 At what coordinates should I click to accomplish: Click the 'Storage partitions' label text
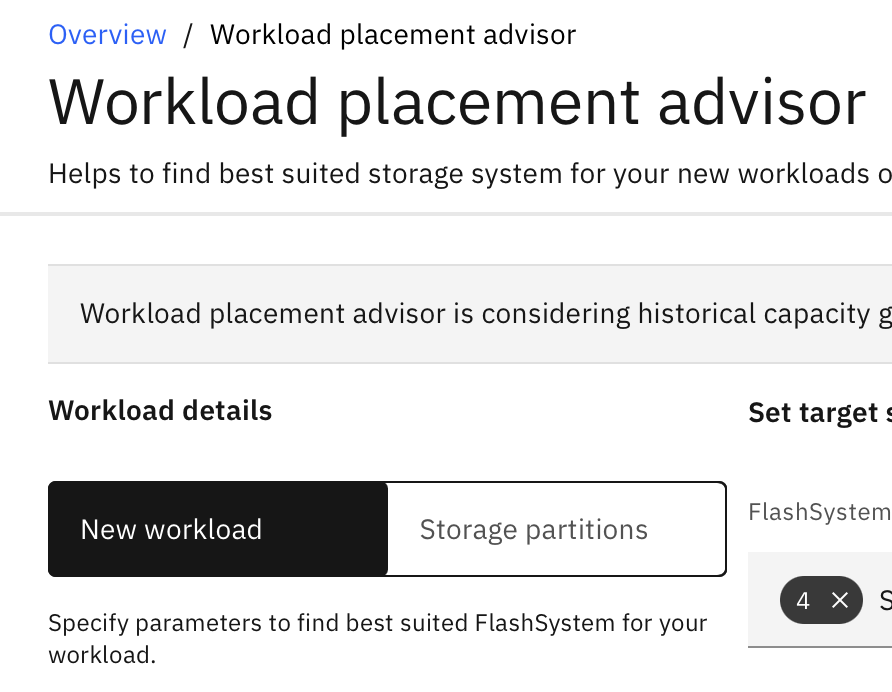point(533,529)
